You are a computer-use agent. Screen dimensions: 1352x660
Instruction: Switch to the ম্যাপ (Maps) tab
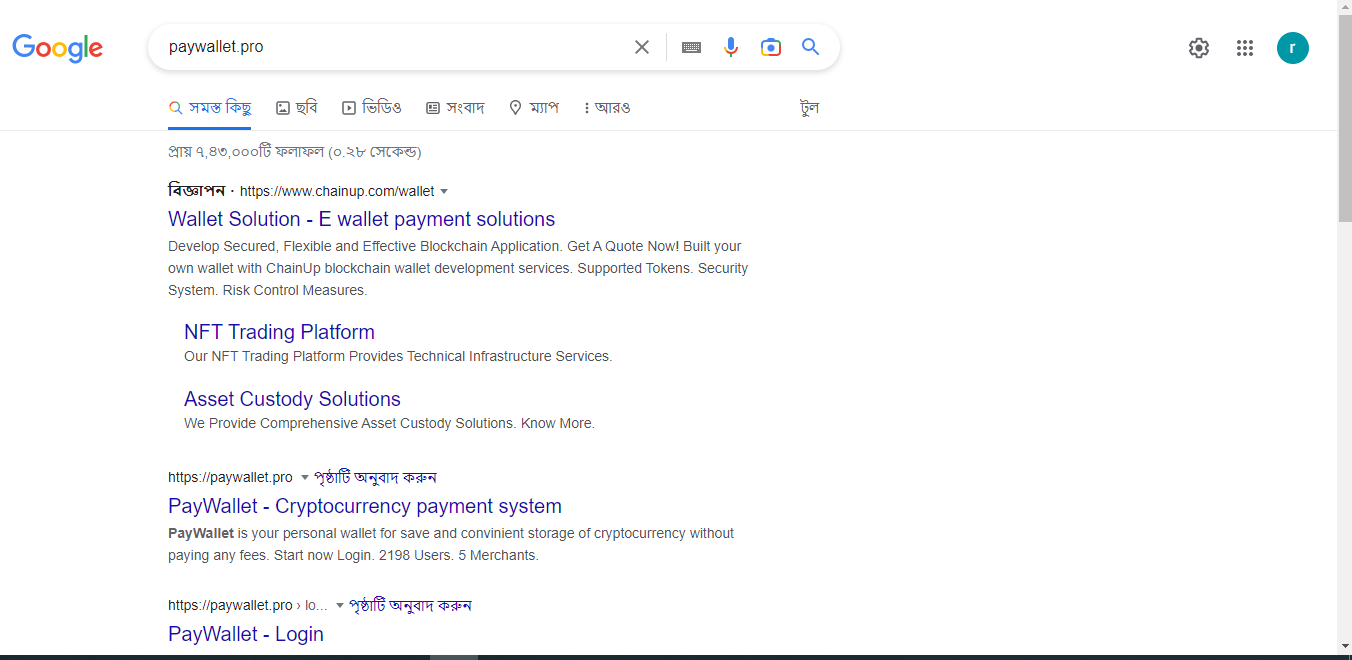click(534, 108)
